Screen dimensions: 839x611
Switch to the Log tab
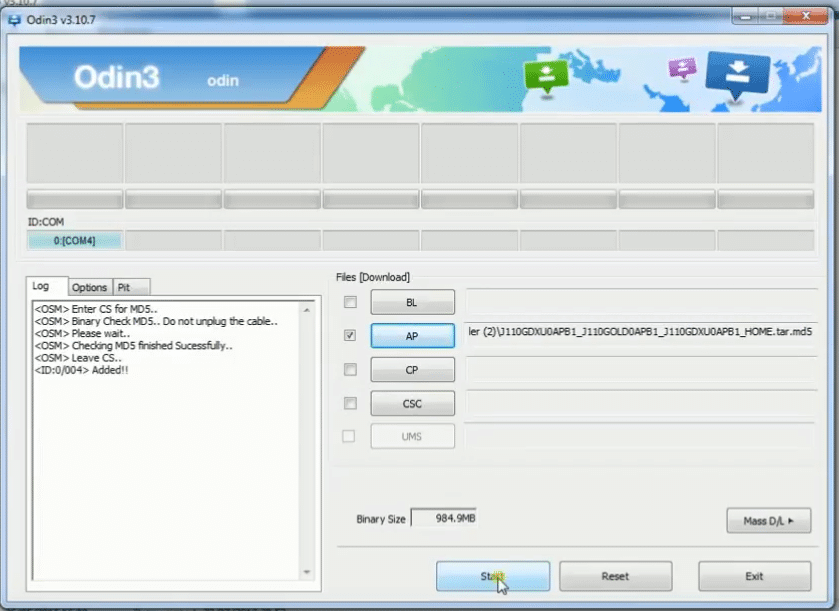47,286
